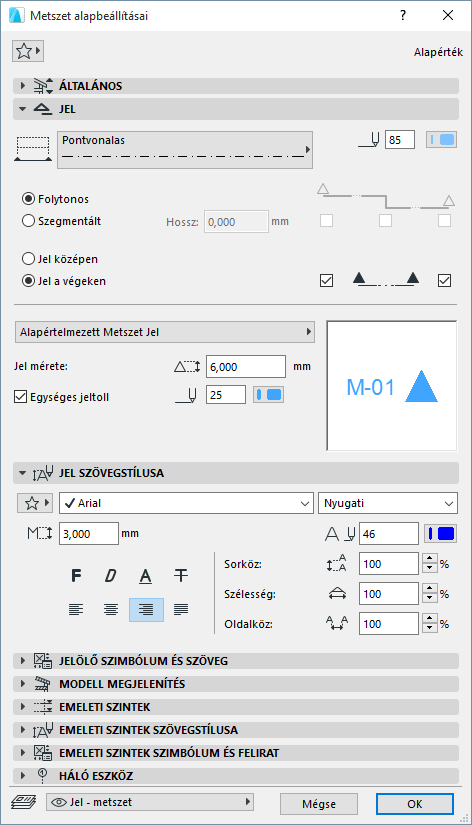Toggle the Strikethrough text style icon
The image size is (472, 825).
181,576
